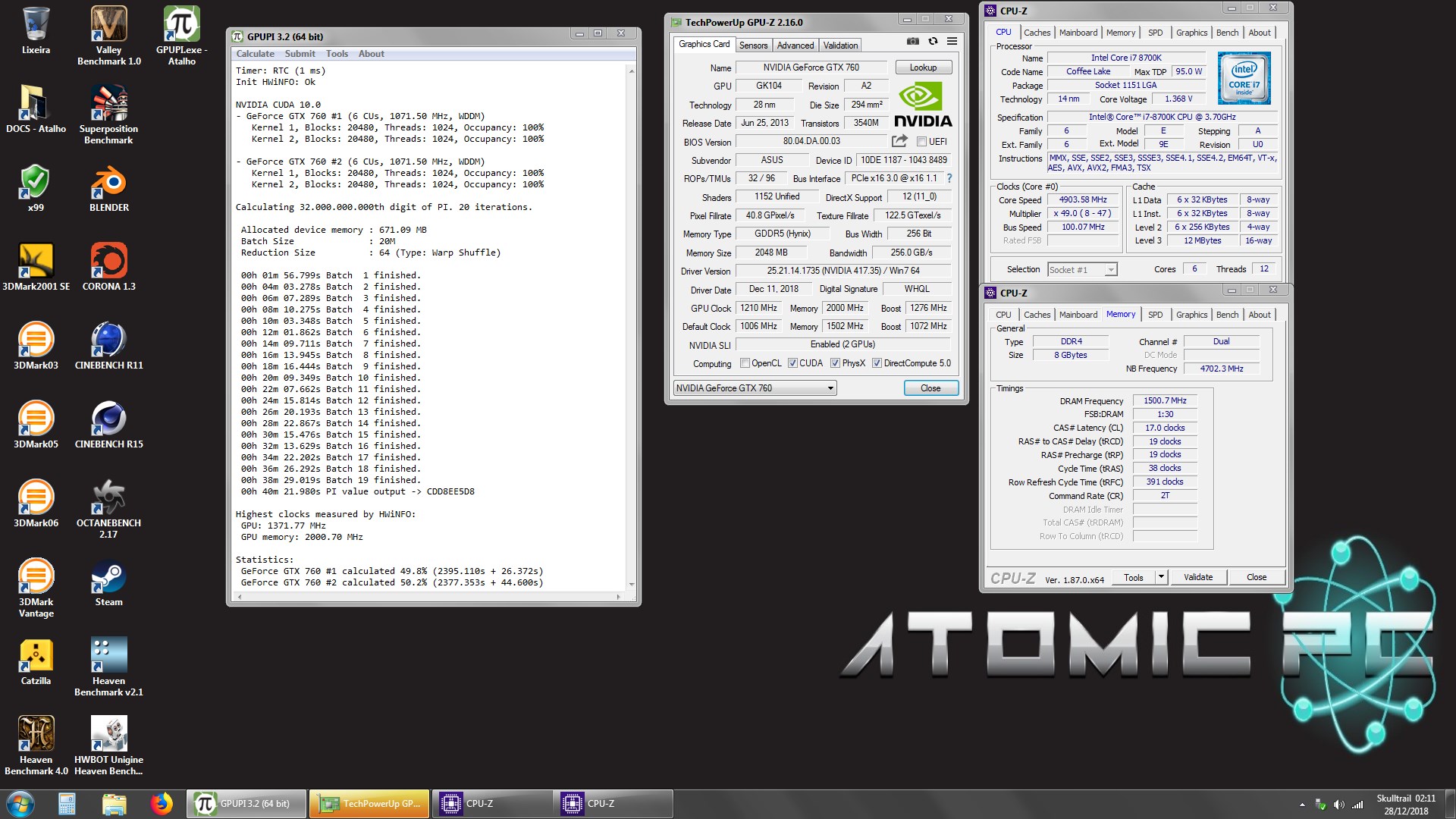Click the volume speaker tray icon
This screenshot has width=1456, height=819.
pyautogui.click(x=1338, y=805)
